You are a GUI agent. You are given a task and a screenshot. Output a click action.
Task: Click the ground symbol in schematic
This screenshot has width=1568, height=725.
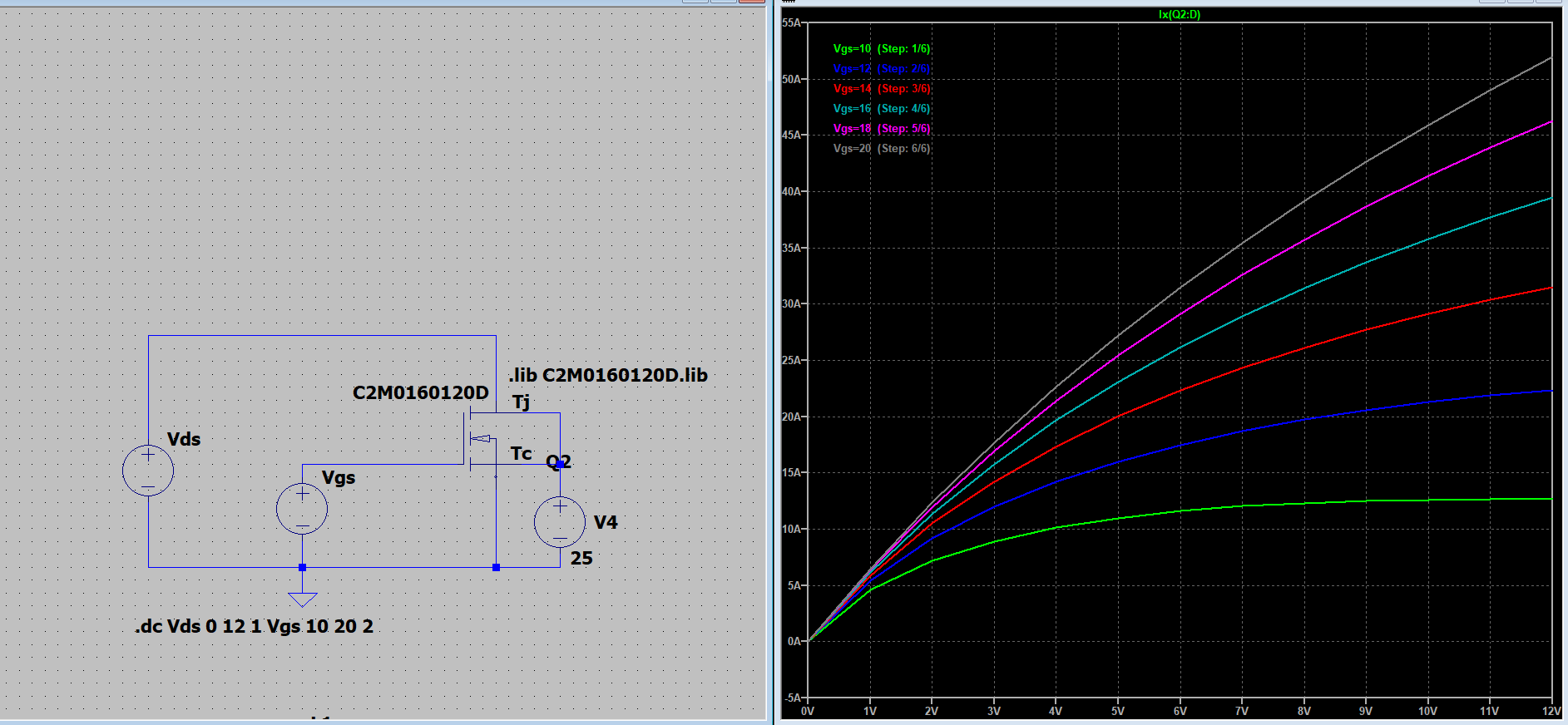[x=302, y=599]
